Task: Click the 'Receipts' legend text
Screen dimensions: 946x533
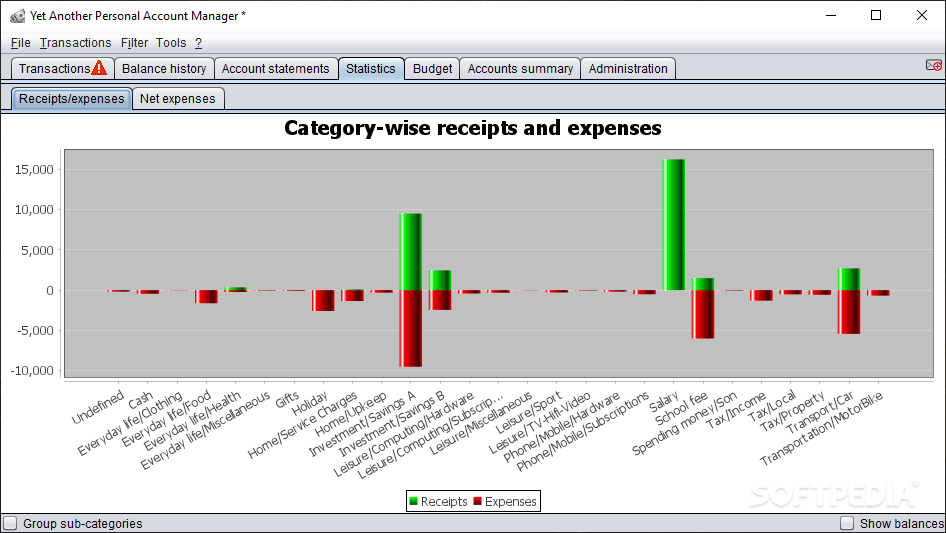Action: point(444,502)
